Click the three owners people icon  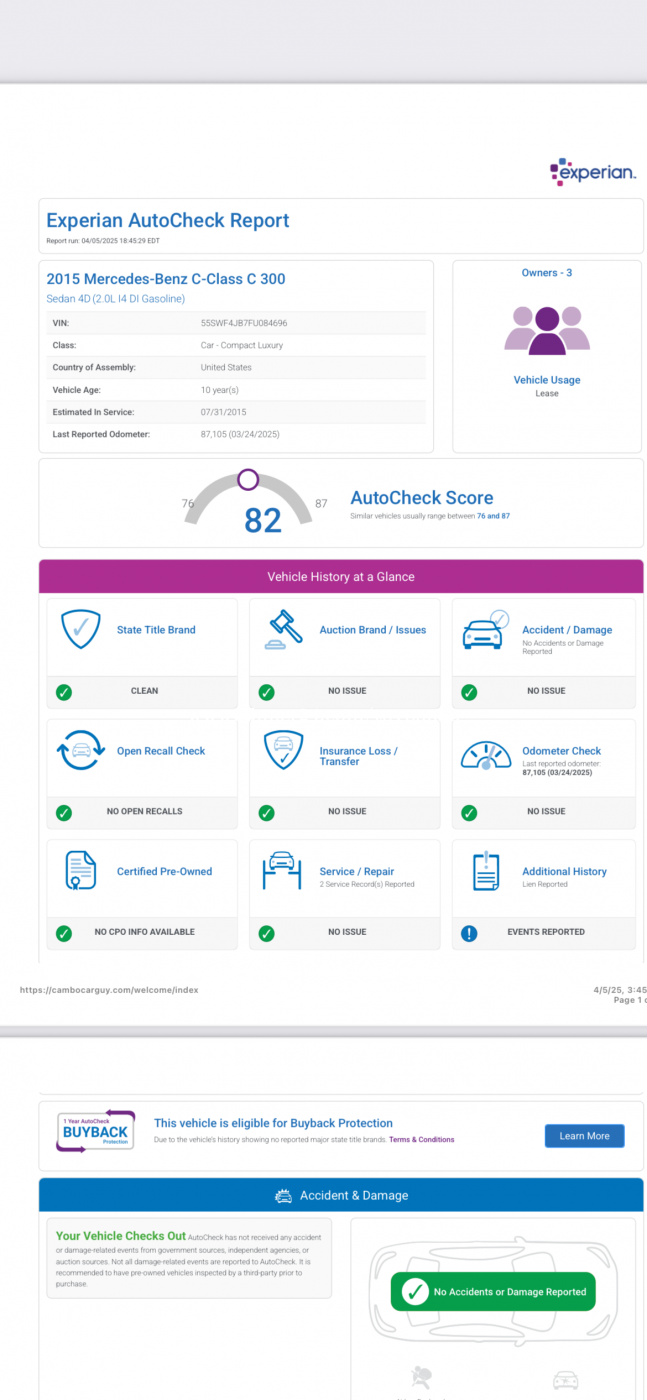547,330
